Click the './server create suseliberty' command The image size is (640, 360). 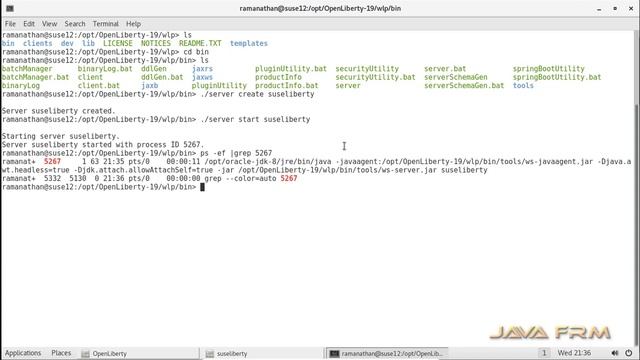(257, 94)
